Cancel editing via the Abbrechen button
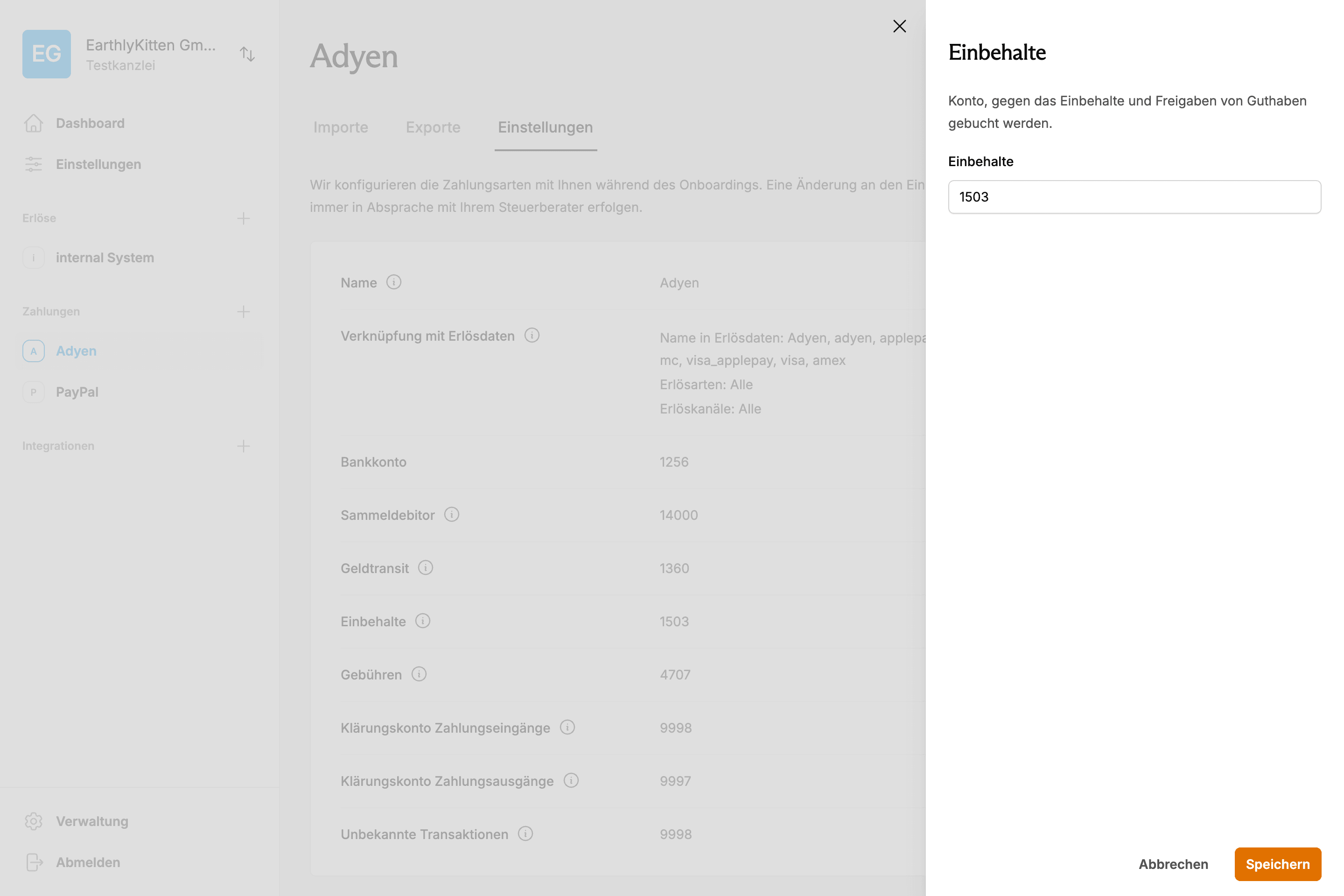The height and width of the screenshot is (896, 1344). click(x=1173, y=864)
